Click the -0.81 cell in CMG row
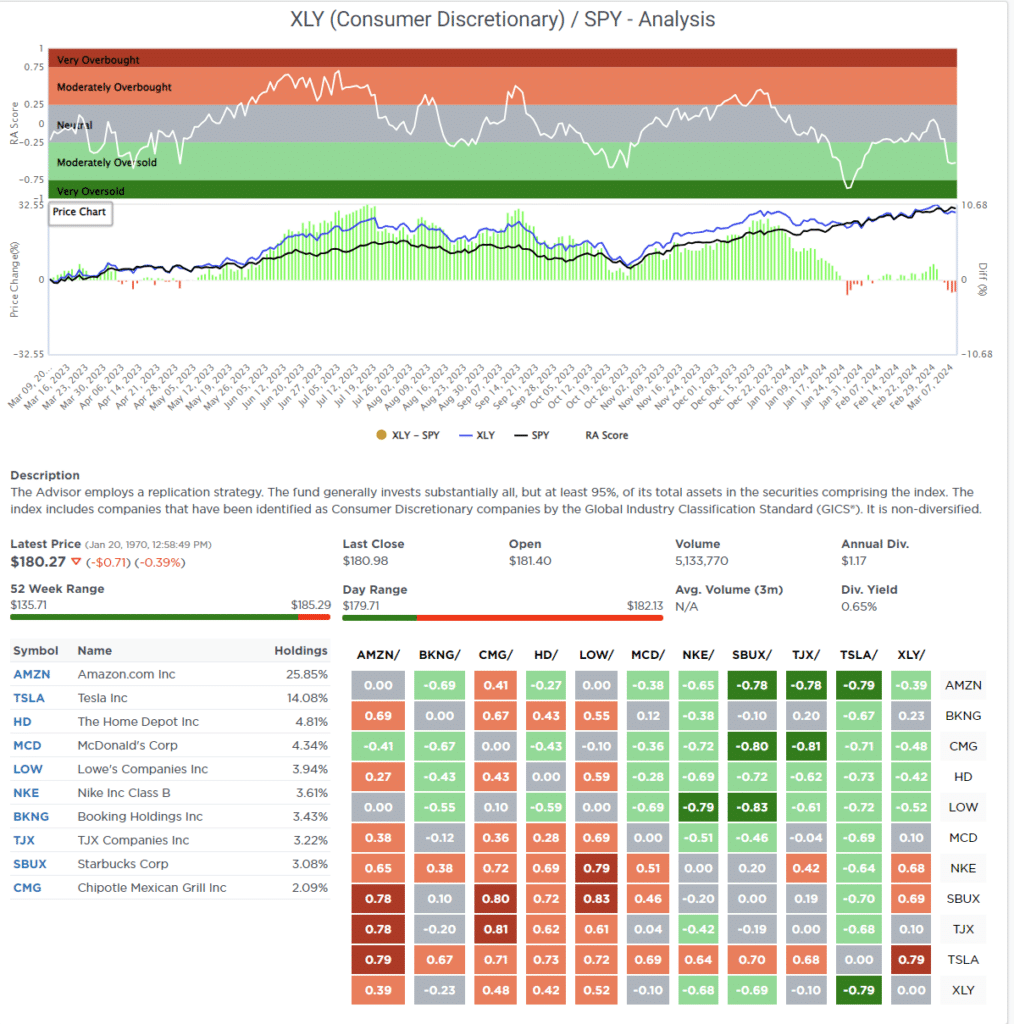Screen dimensions: 1014x1024 (806, 746)
